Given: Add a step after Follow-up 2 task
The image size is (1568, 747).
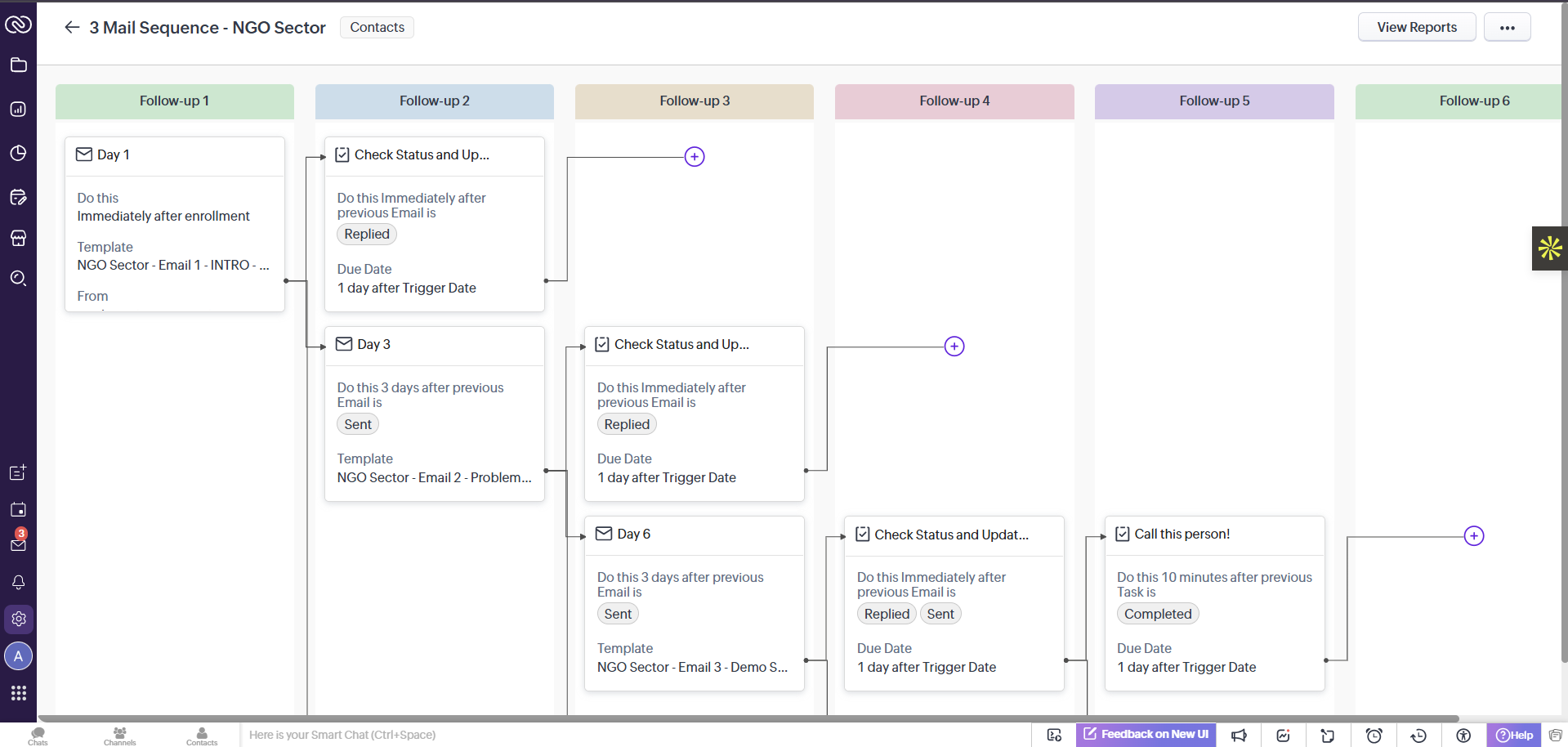Looking at the screenshot, I should [695, 156].
